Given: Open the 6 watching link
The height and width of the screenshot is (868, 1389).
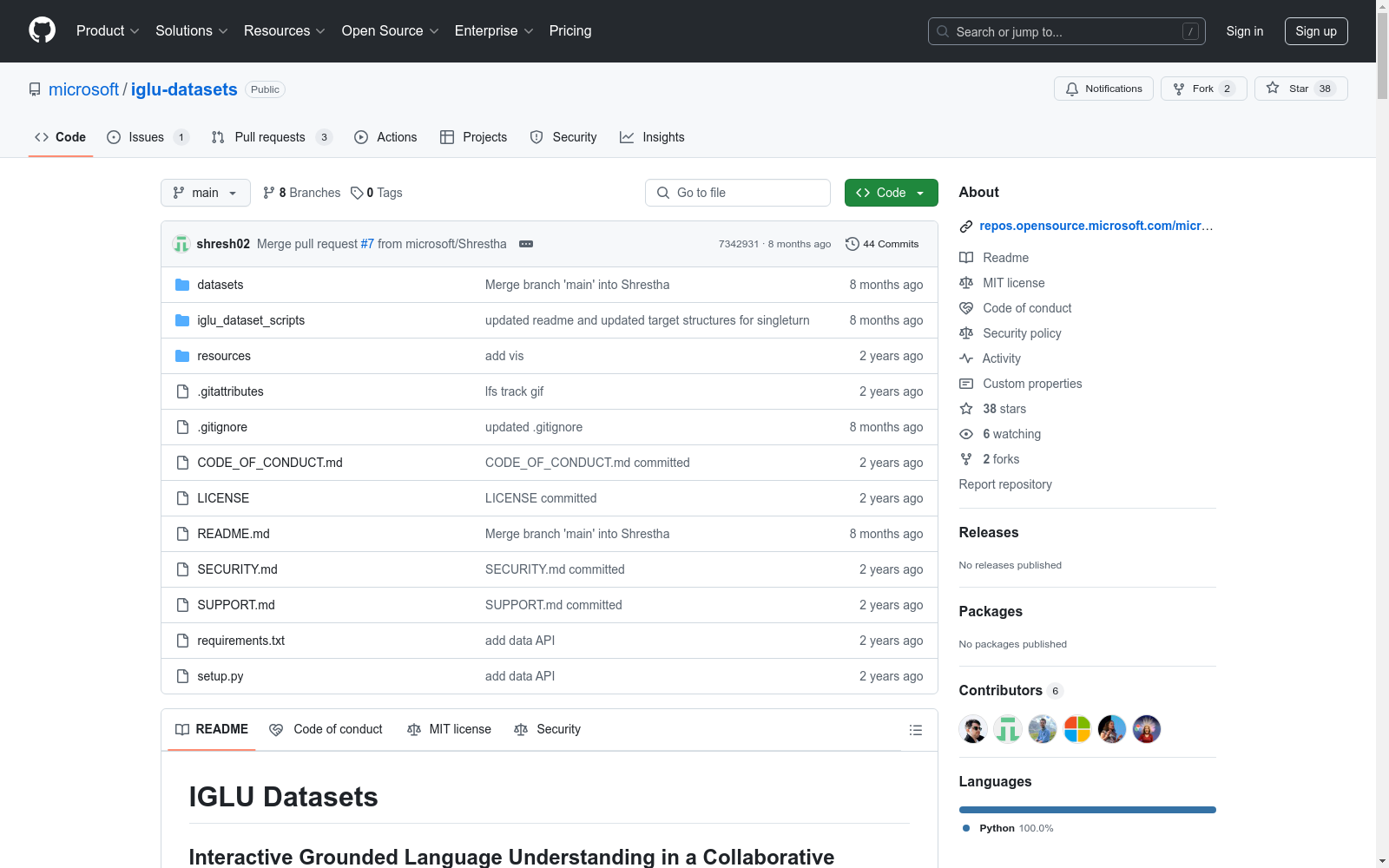Looking at the screenshot, I should [x=1011, y=434].
